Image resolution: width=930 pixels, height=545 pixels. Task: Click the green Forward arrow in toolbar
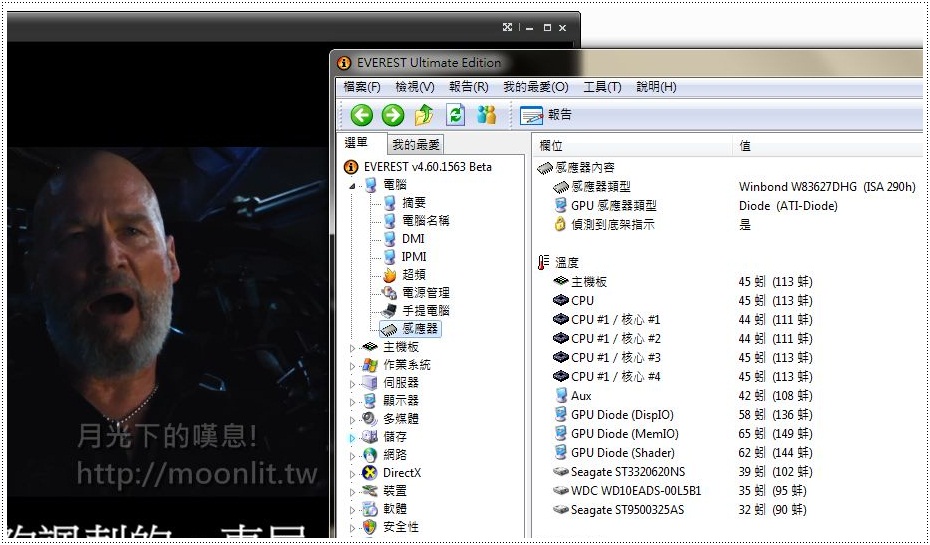[392, 115]
